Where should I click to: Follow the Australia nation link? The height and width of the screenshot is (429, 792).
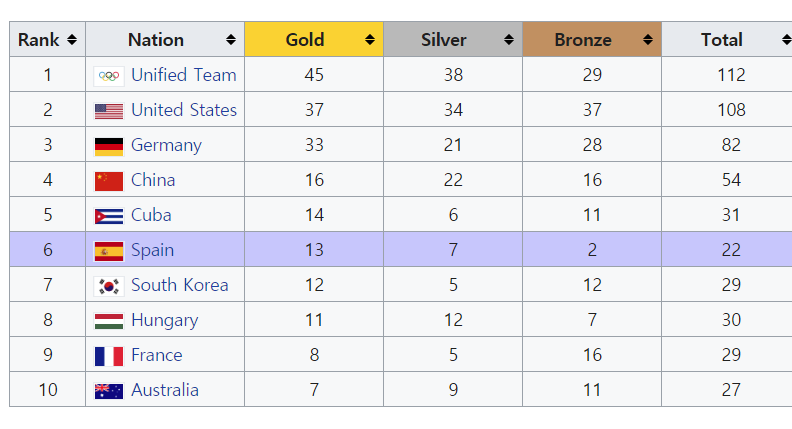point(165,390)
